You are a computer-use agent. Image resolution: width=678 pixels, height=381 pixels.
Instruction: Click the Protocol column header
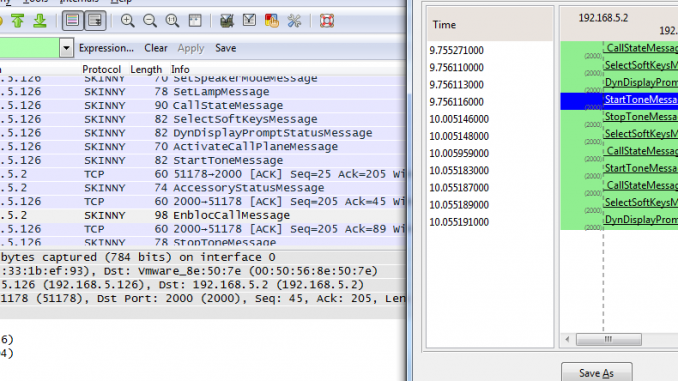(102, 69)
